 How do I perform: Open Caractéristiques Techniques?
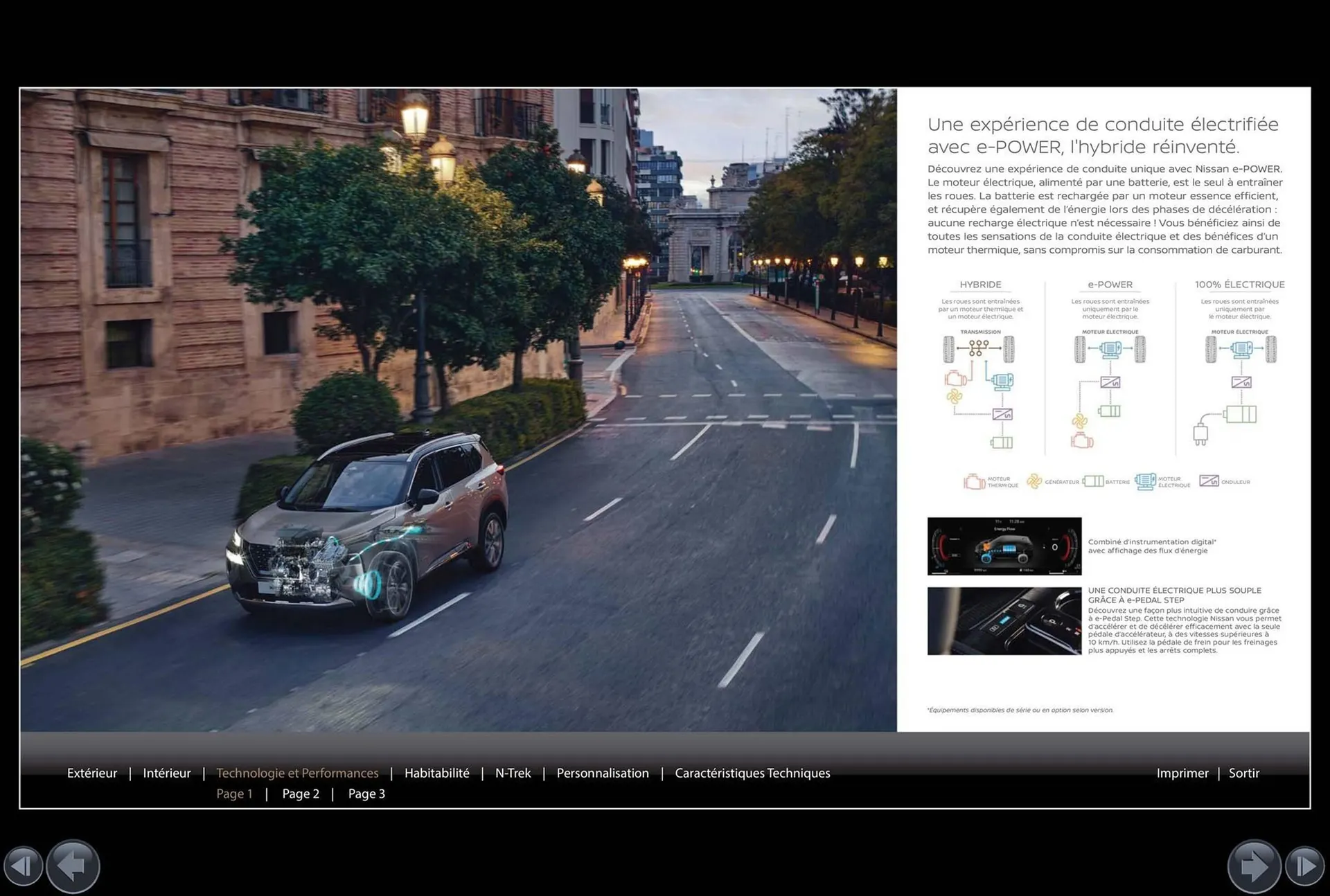[x=752, y=773]
